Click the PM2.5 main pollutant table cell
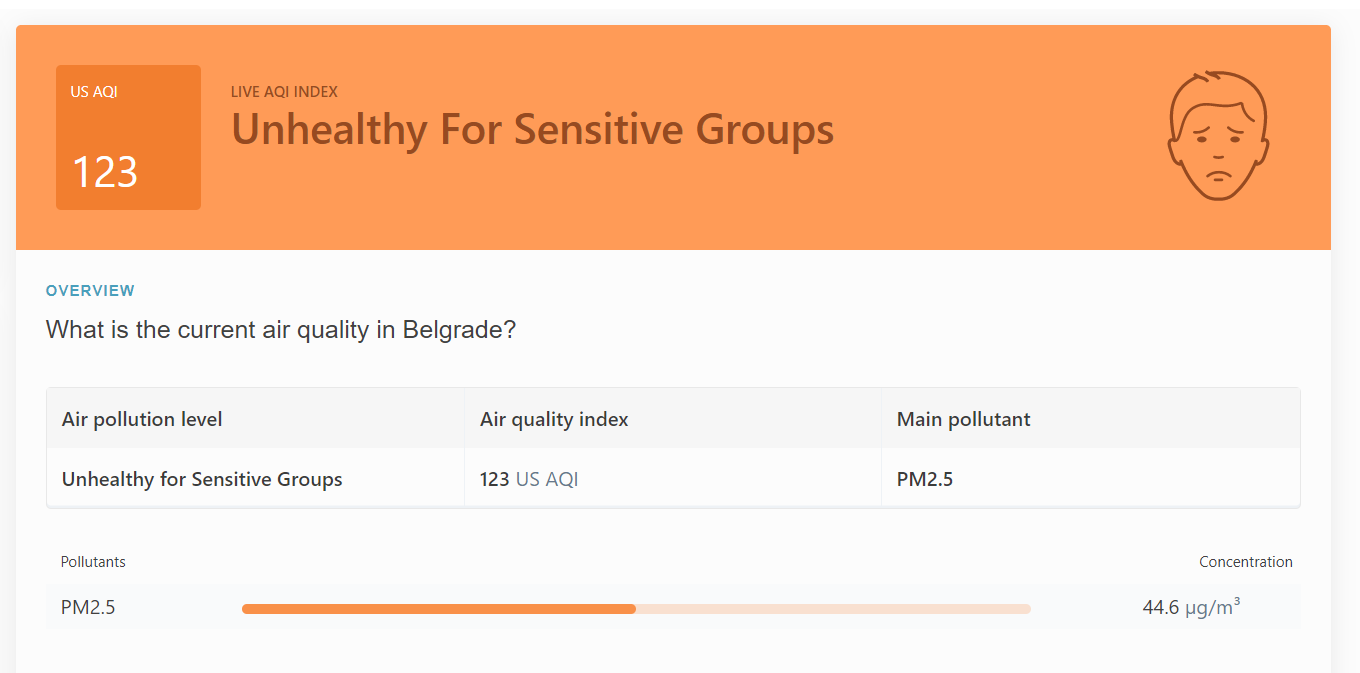 pos(925,479)
